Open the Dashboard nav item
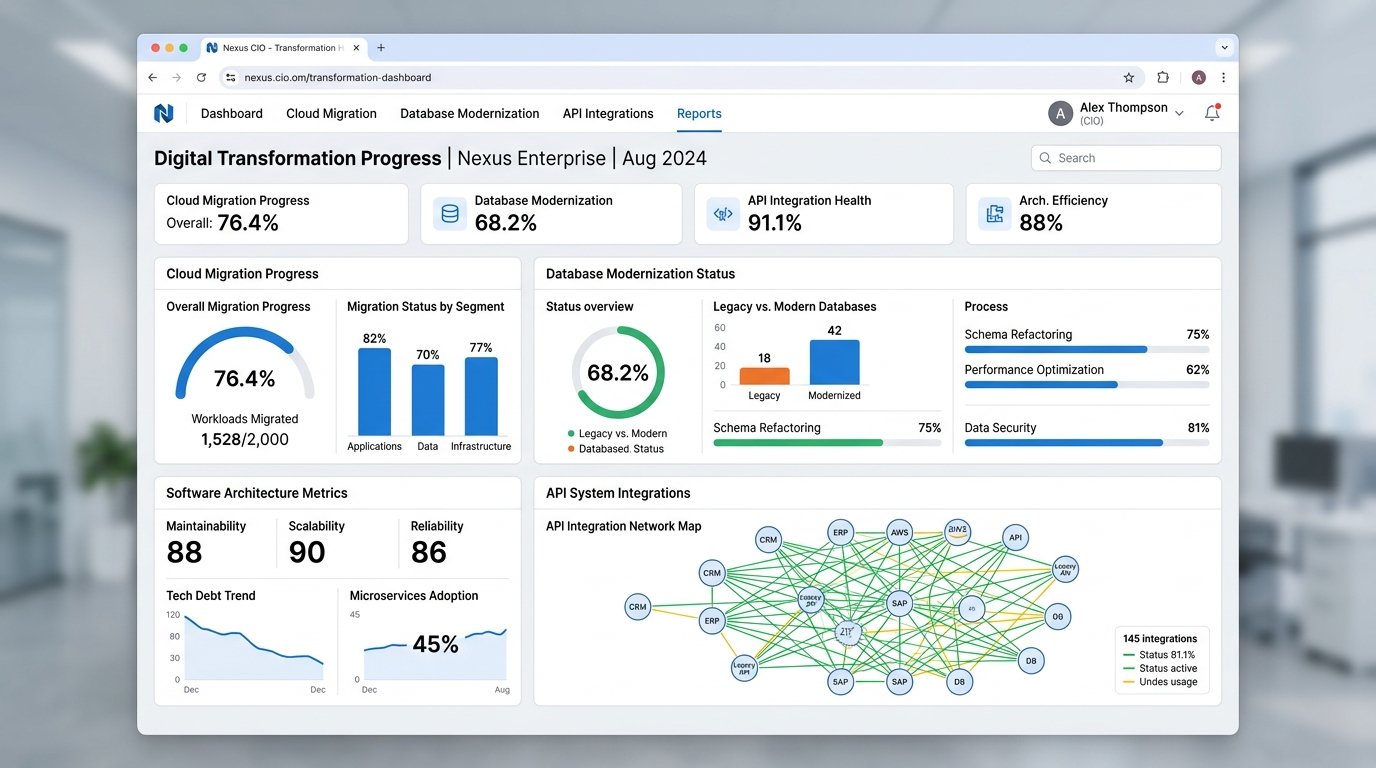The height and width of the screenshot is (768, 1376). 232,114
